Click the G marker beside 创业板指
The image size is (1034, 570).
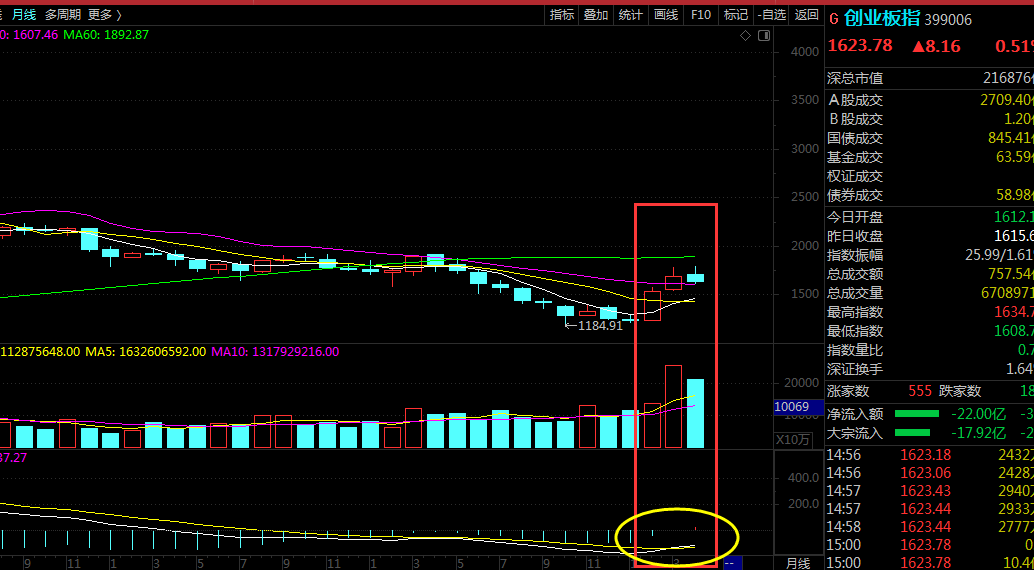[834, 19]
